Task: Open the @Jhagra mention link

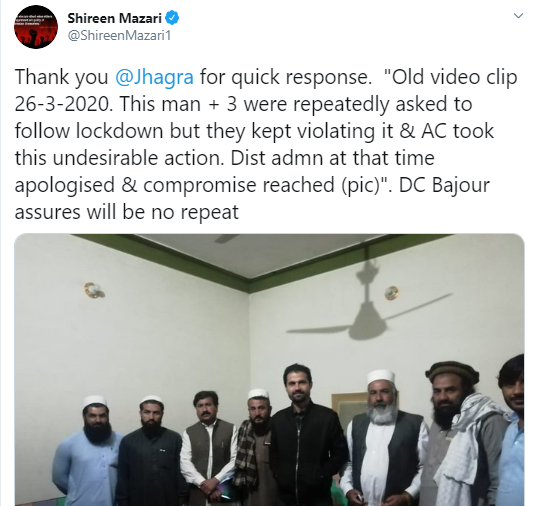Action: (154, 77)
